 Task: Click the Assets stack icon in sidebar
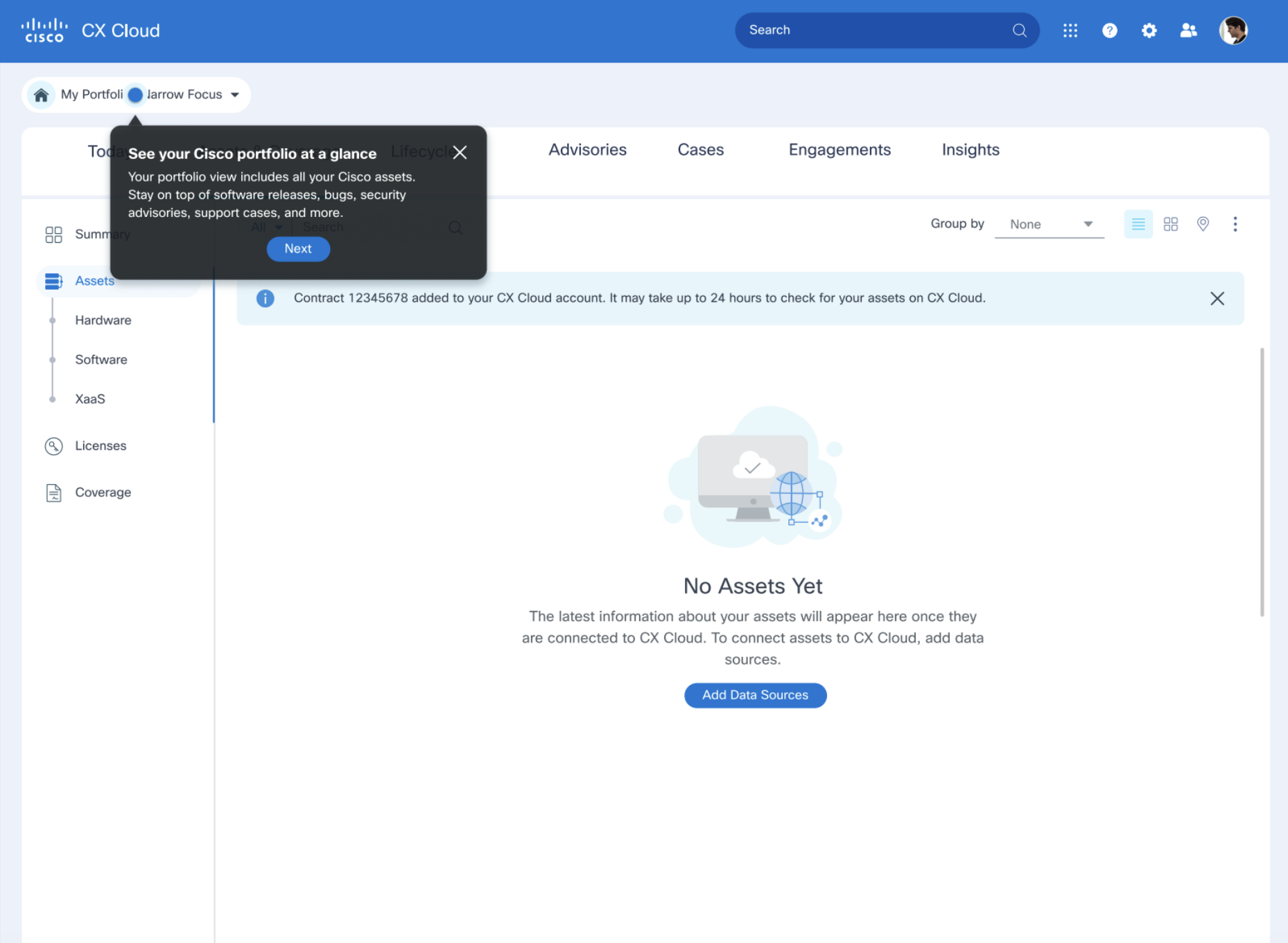(x=53, y=281)
